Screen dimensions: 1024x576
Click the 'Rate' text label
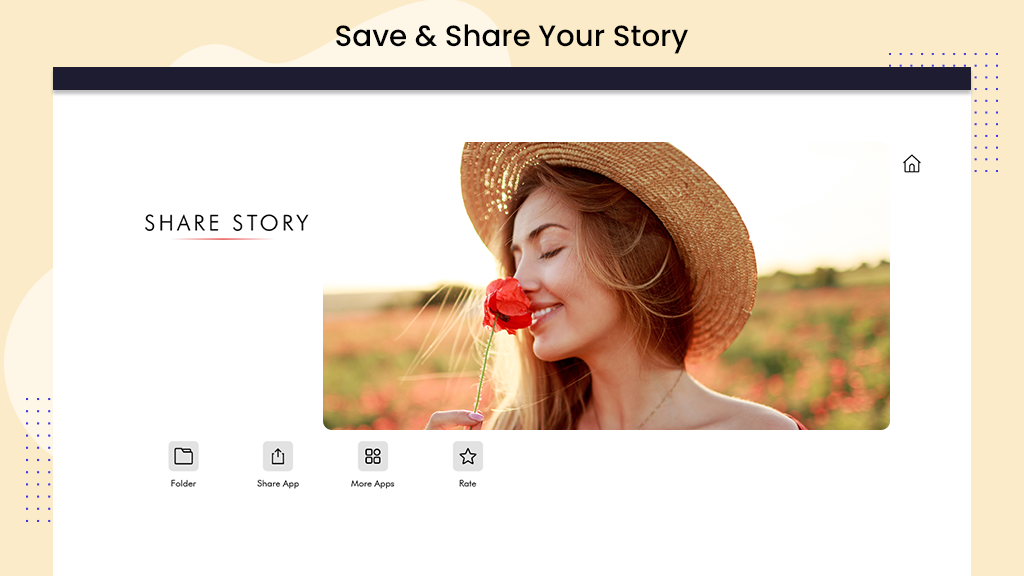coord(468,483)
